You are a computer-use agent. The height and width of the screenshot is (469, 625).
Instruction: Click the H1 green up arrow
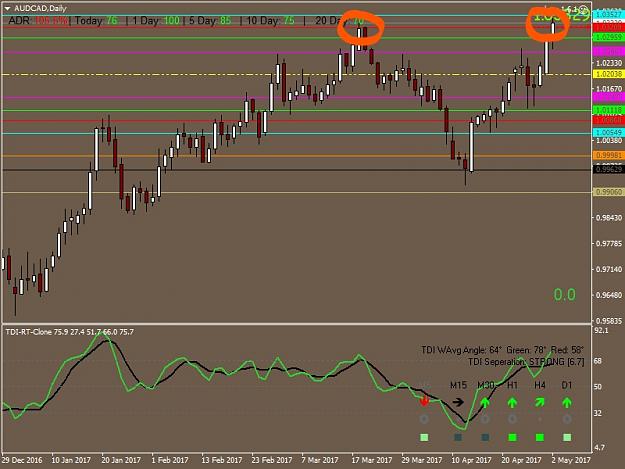tap(512, 402)
